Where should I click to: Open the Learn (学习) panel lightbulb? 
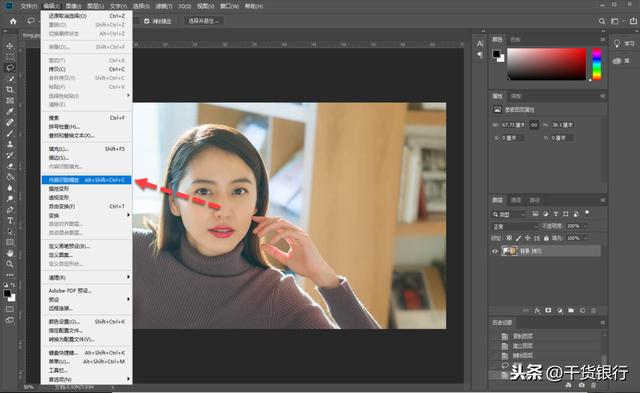pyautogui.click(x=617, y=44)
